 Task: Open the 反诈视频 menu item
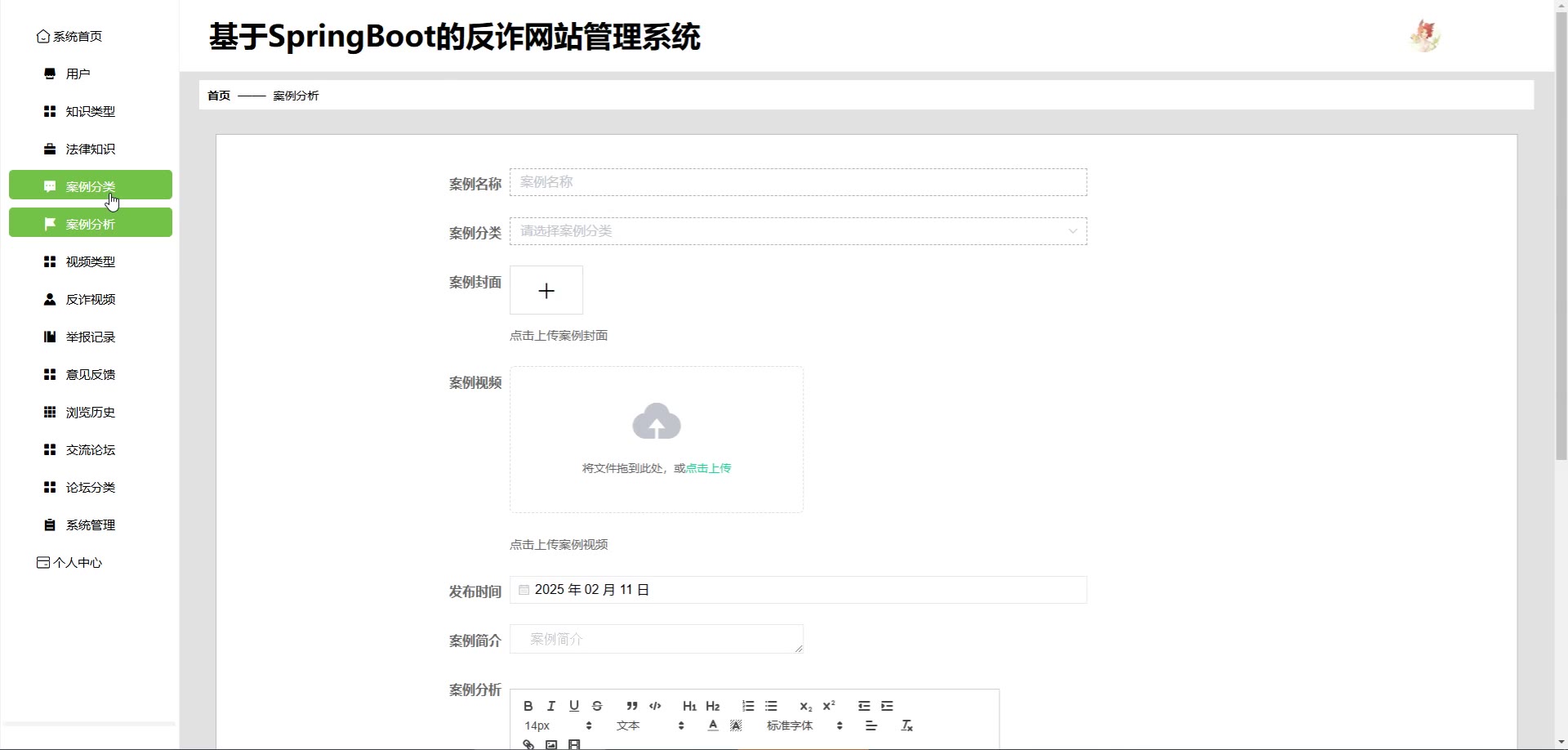pos(90,299)
